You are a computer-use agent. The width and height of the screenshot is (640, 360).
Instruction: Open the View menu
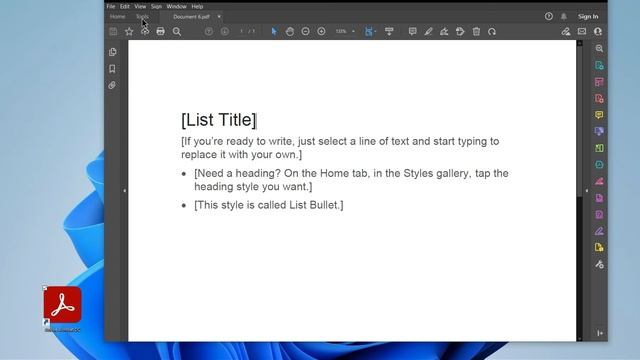[140, 7]
